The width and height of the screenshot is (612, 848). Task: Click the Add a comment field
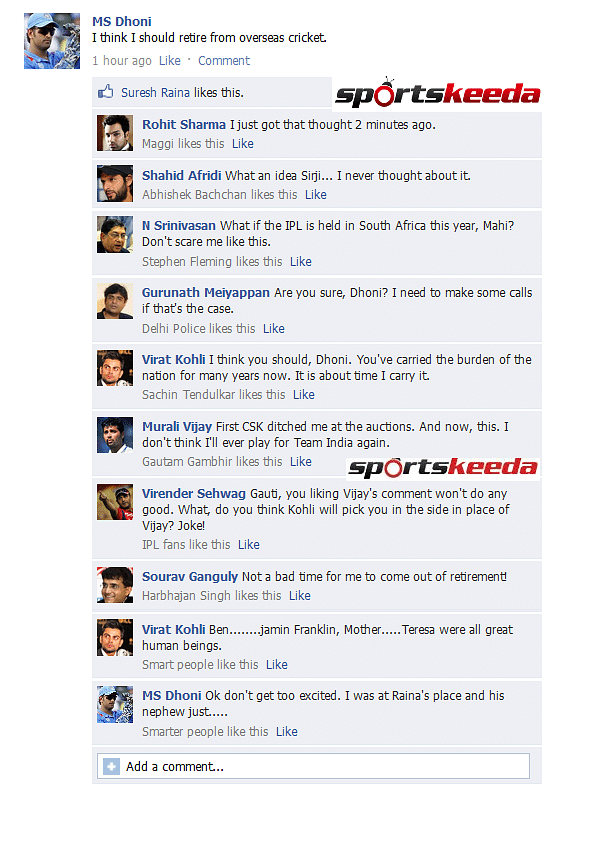pos(314,766)
